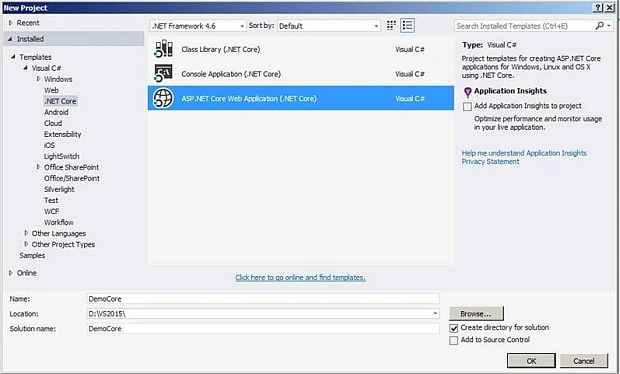Click the Browse... button
The width and height of the screenshot is (620, 374).
pos(476,314)
